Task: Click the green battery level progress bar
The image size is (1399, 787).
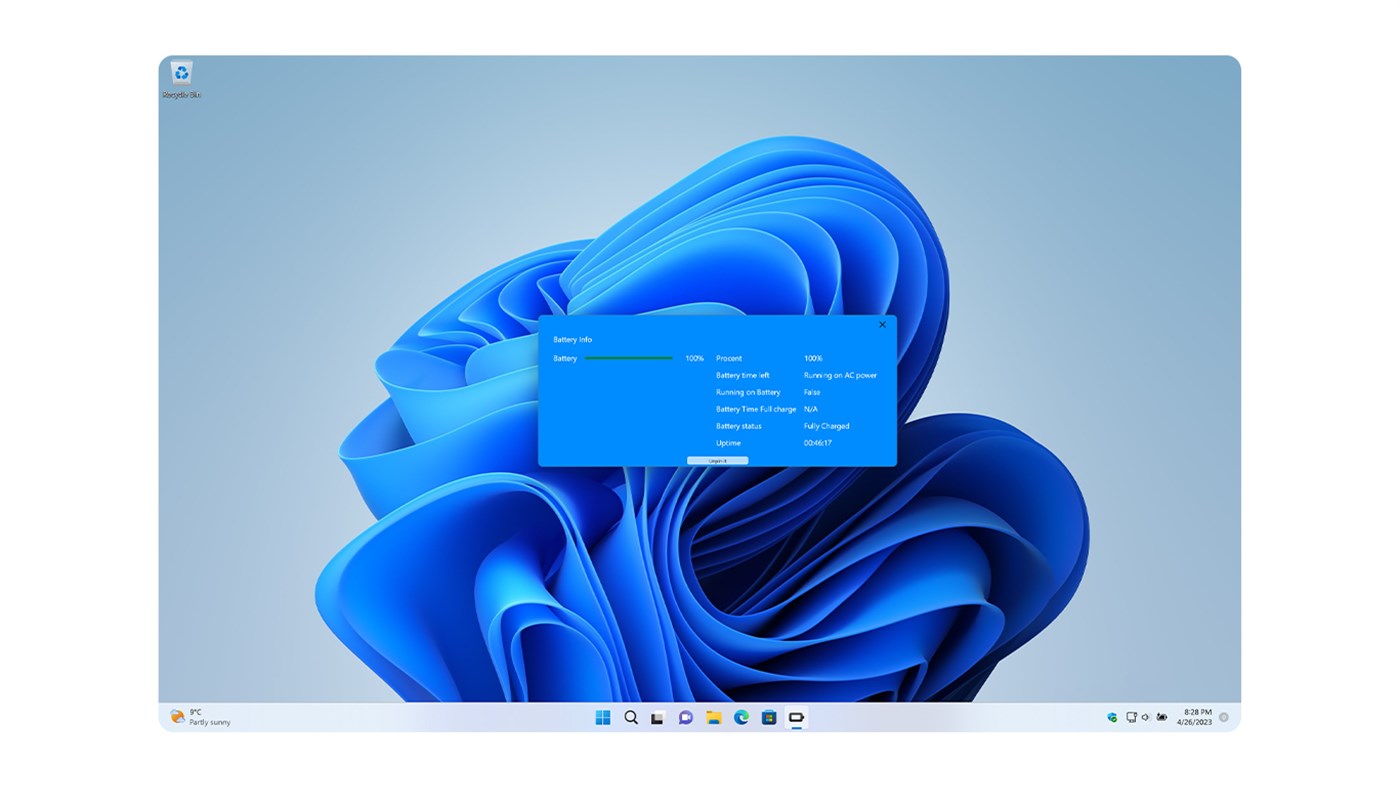Action: click(629, 358)
